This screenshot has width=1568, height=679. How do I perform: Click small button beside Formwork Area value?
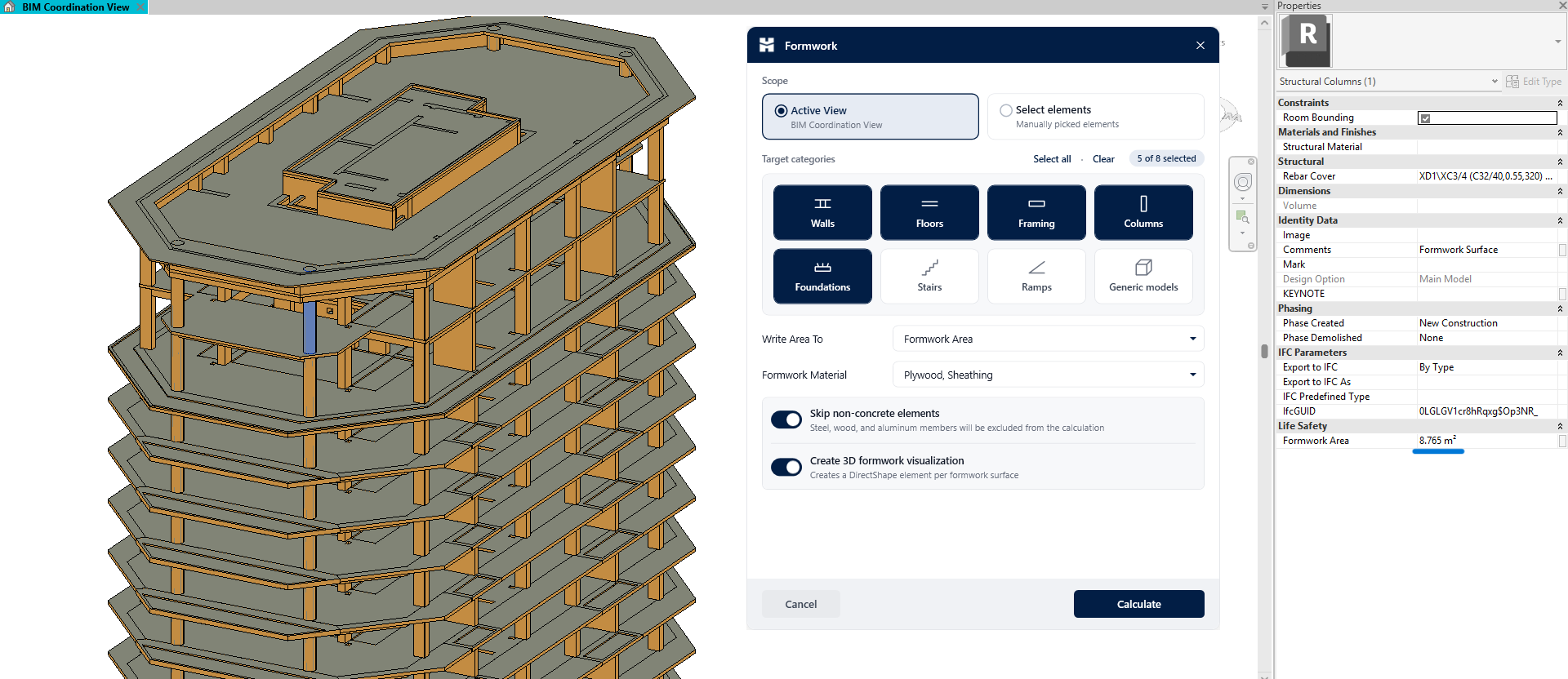click(x=1562, y=442)
